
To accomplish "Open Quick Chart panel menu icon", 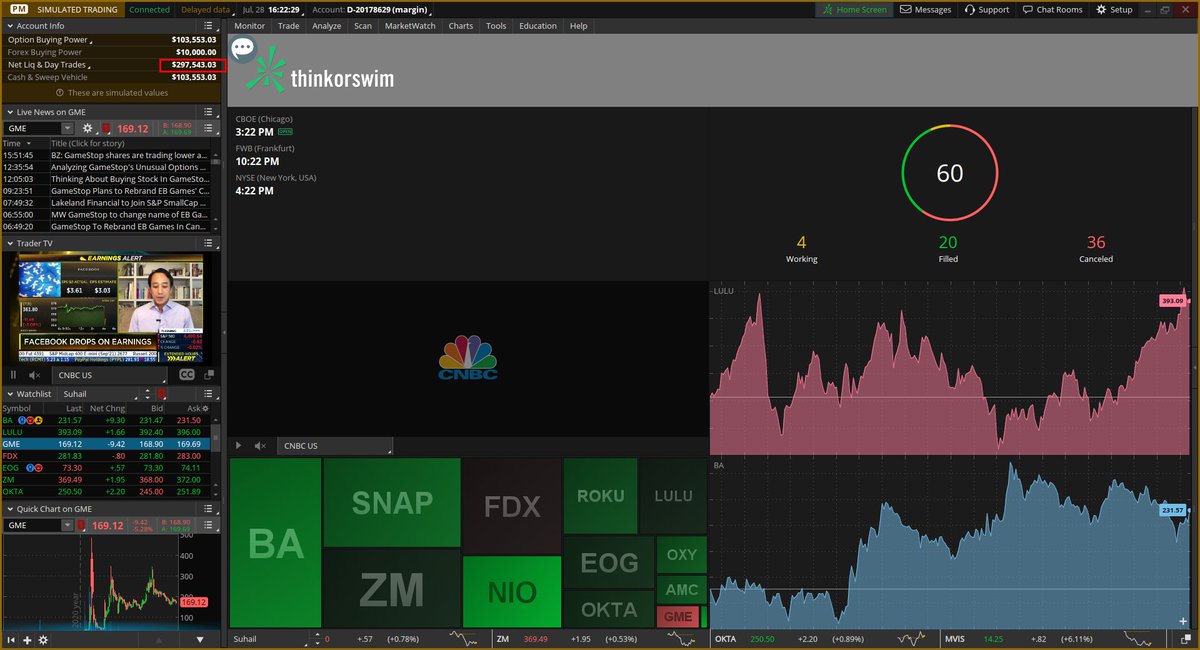I will click(208, 509).
